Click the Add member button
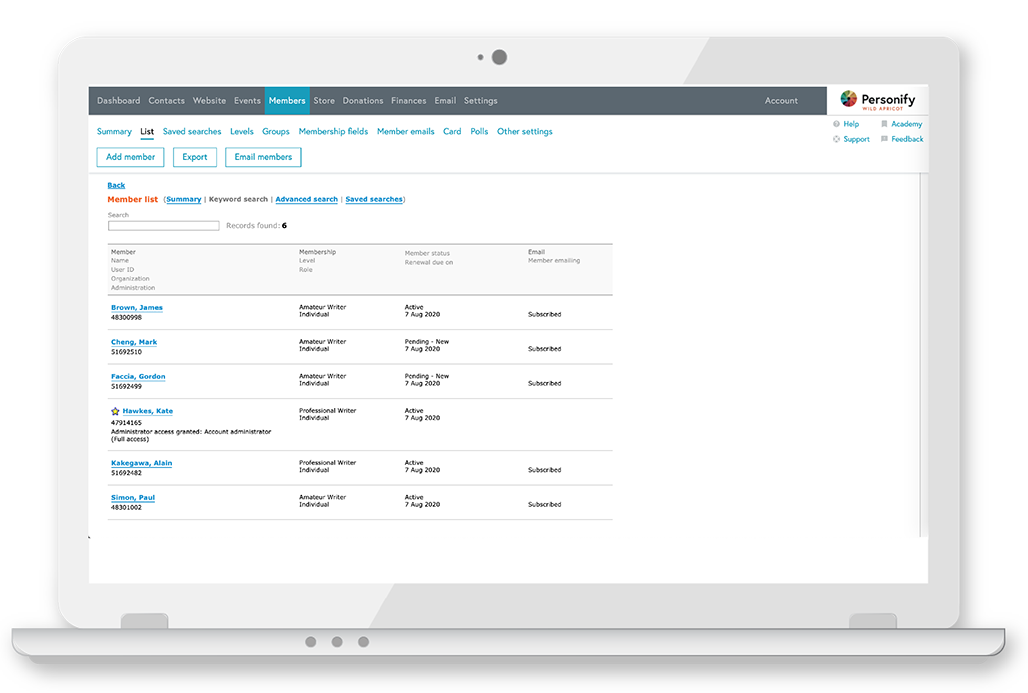Viewport: 1028px width, 693px height. pos(130,157)
